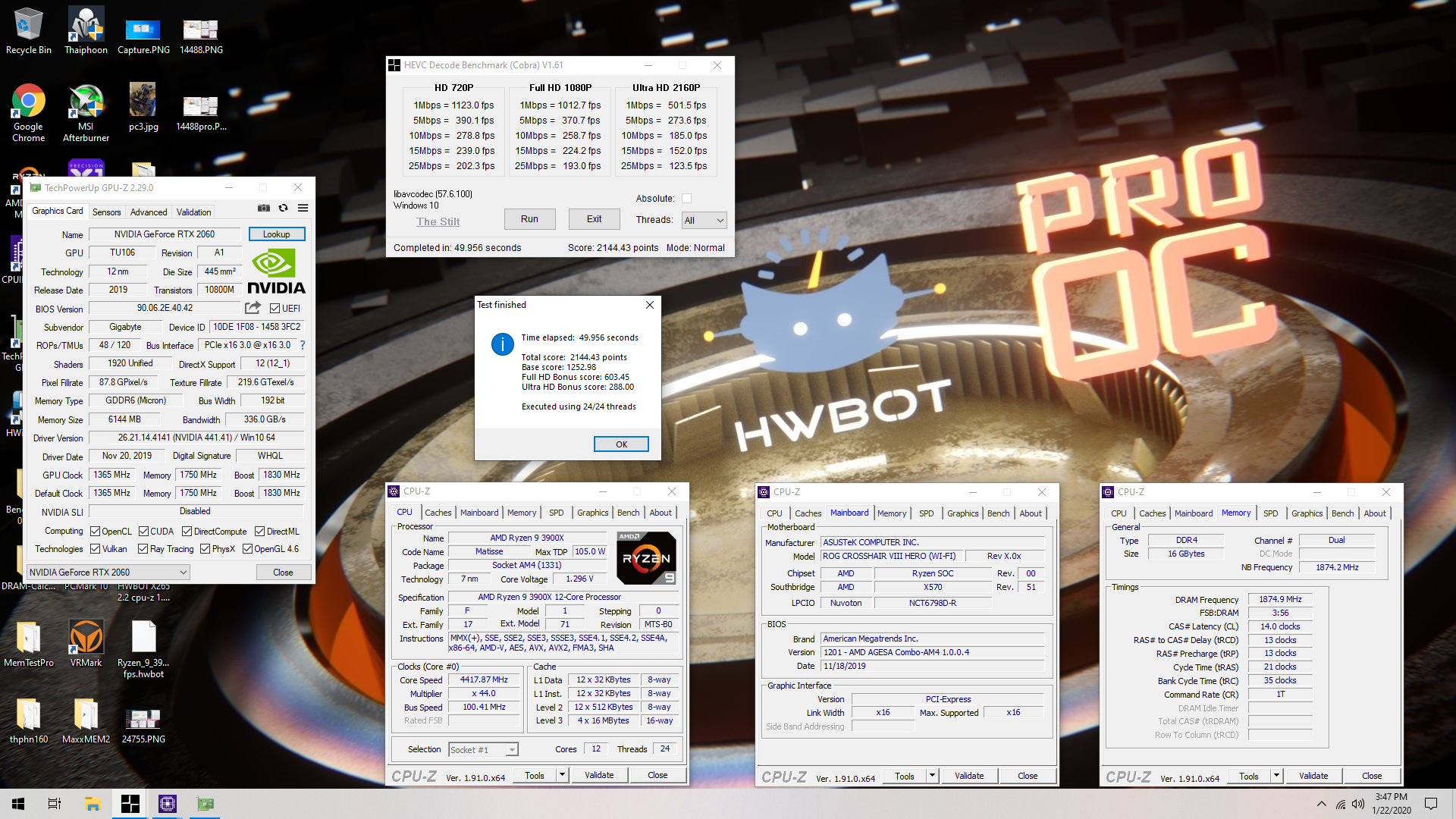Toggle the DirectCompute checkbox
Image resolution: width=1456 pixels, height=819 pixels.
[187, 532]
